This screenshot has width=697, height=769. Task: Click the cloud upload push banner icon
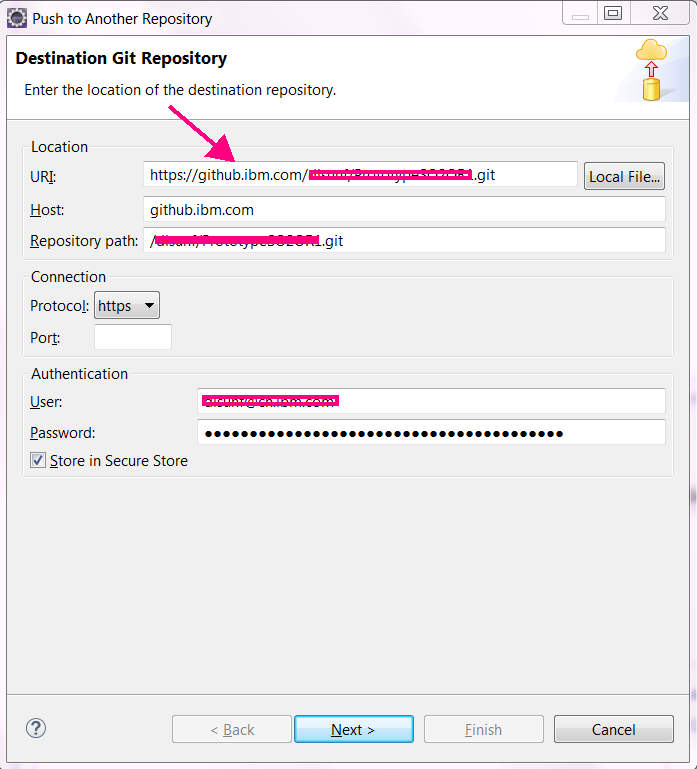[651, 70]
